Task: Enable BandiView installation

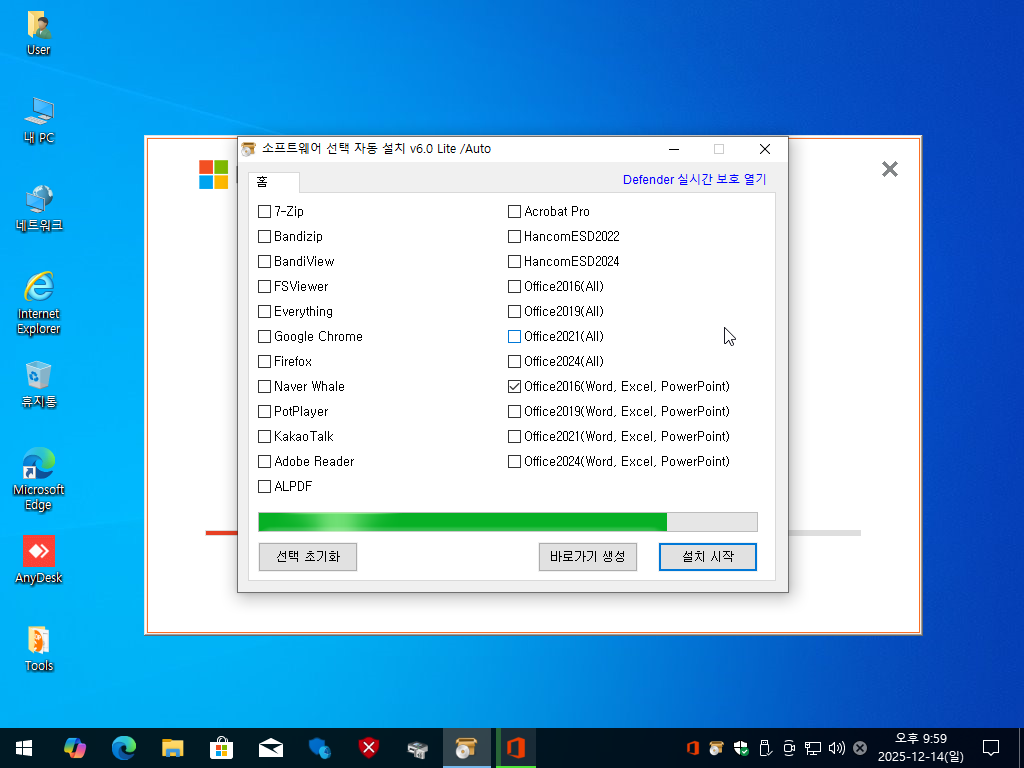Action: (264, 261)
